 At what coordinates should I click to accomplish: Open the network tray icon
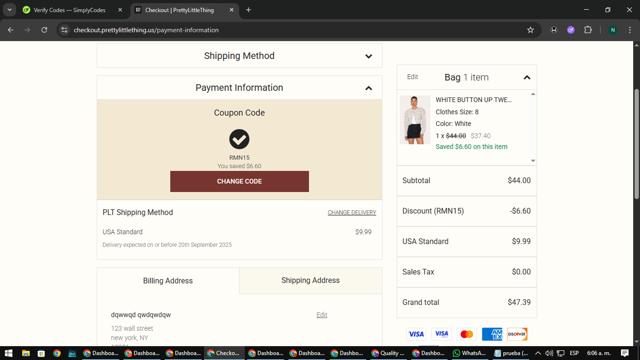point(561,353)
